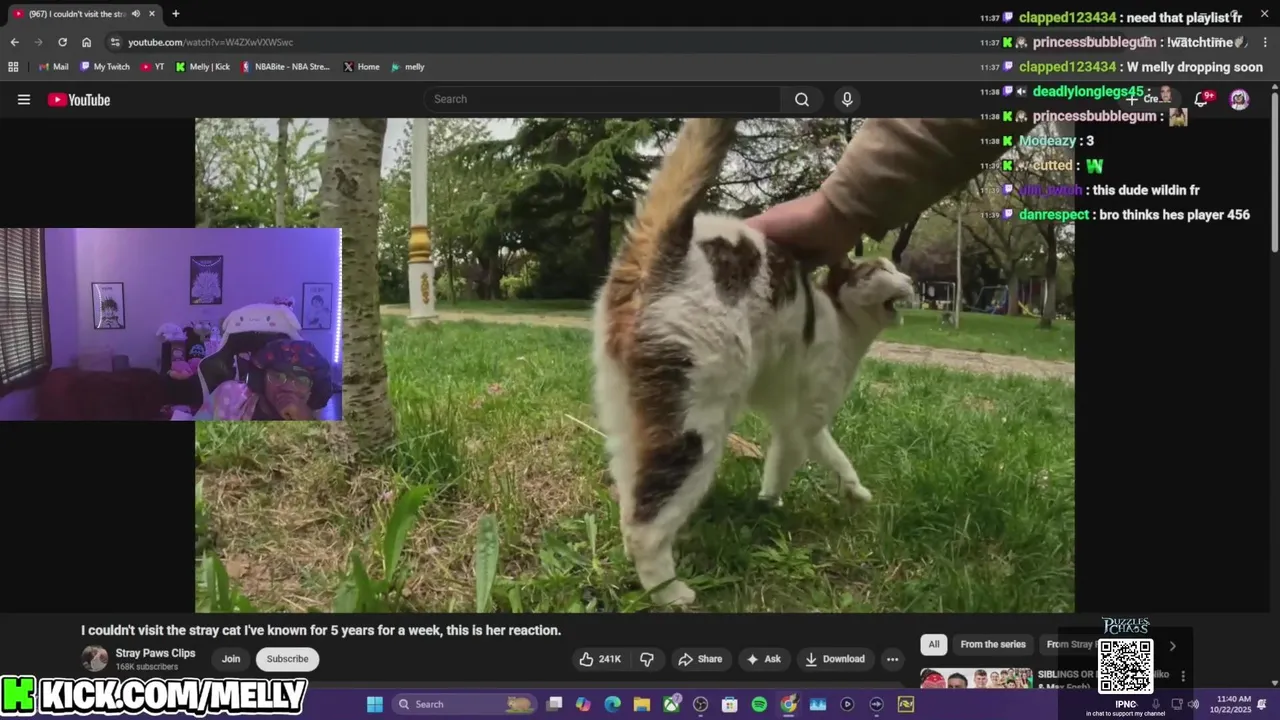Image resolution: width=1280 pixels, height=720 pixels.
Task: Subscribe to Stray Paws Clips
Action: point(287,659)
